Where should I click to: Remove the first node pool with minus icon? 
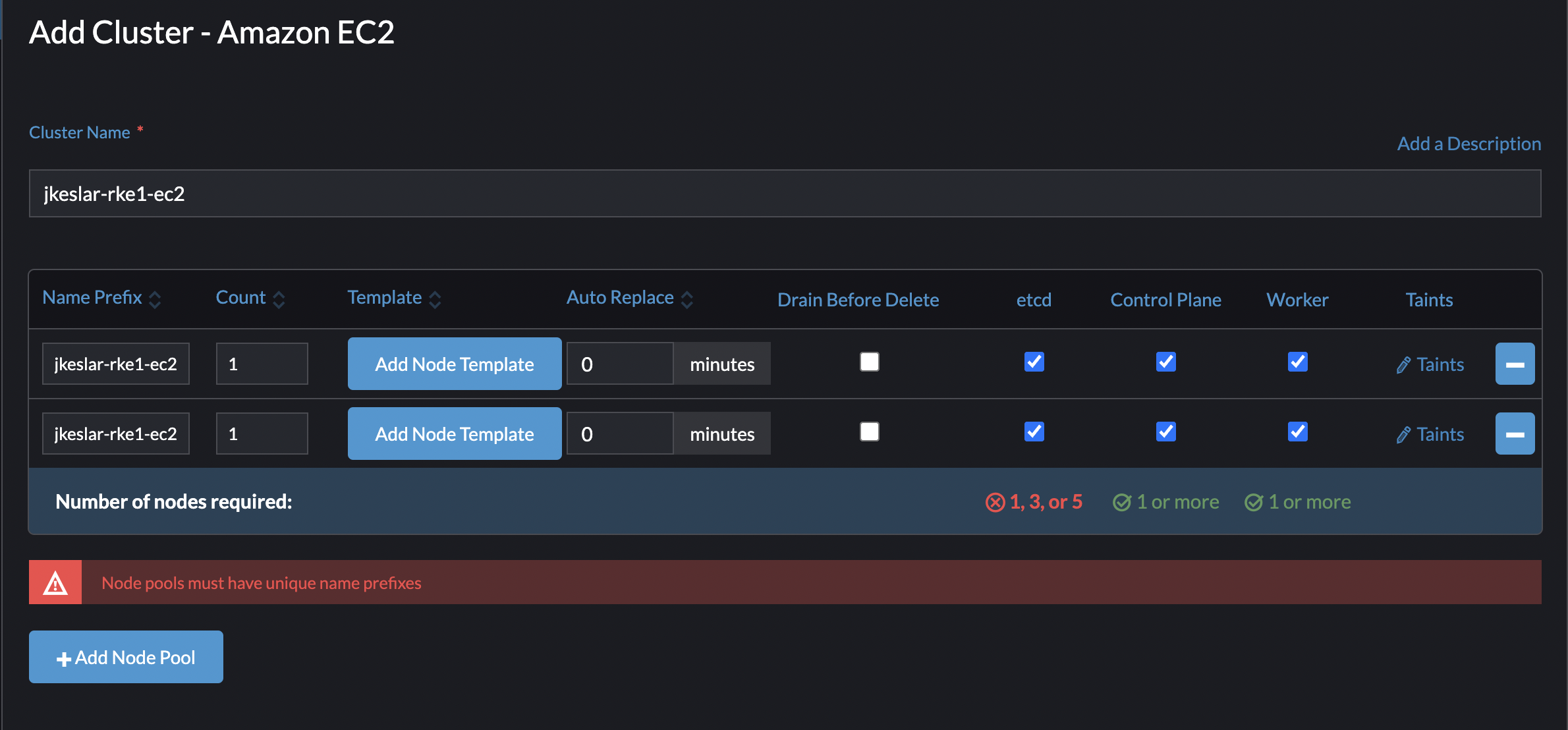click(1515, 364)
